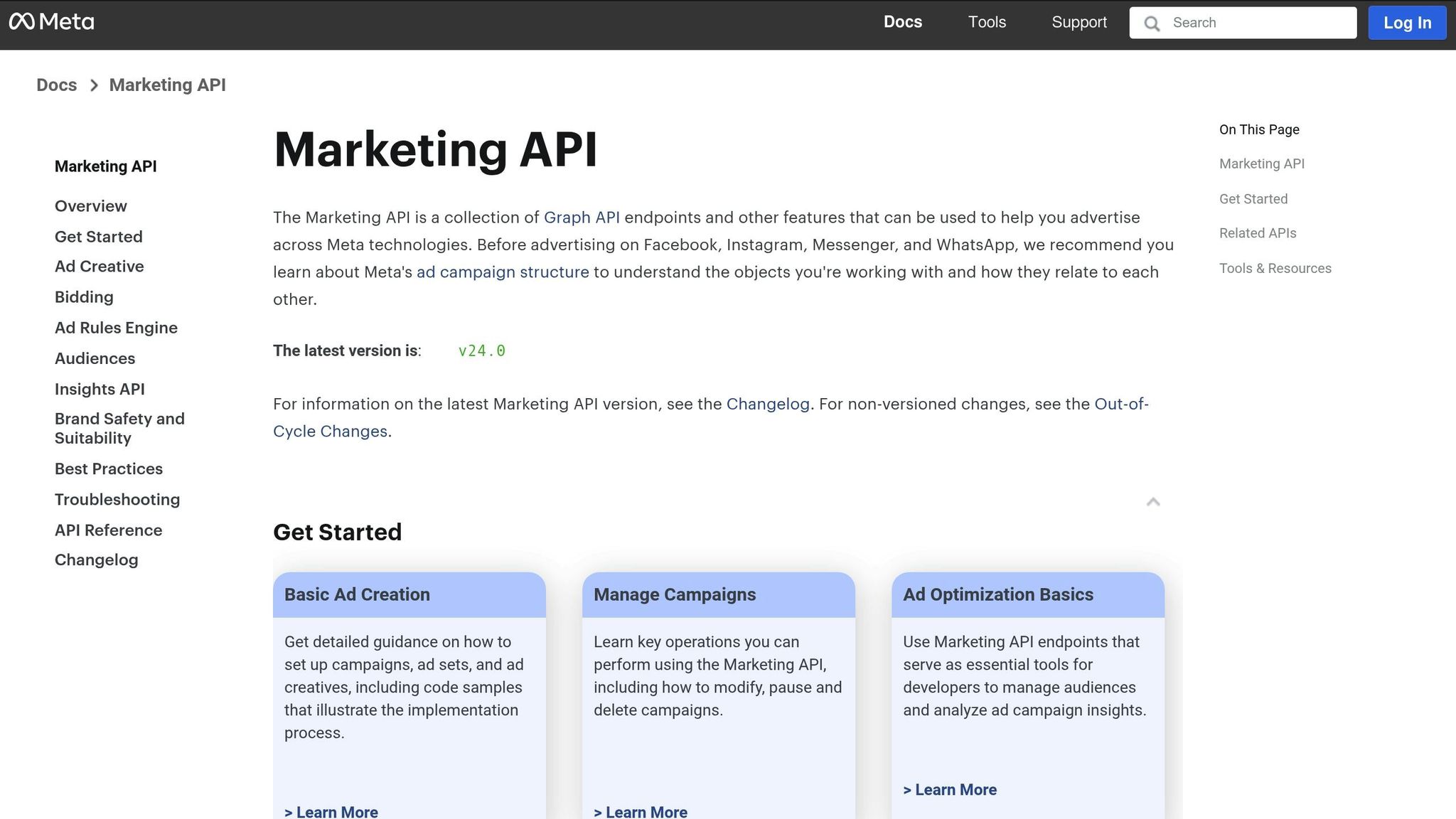Screen dimensions: 1456x819
Task: Click the Meta logo
Action: tap(53, 21)
